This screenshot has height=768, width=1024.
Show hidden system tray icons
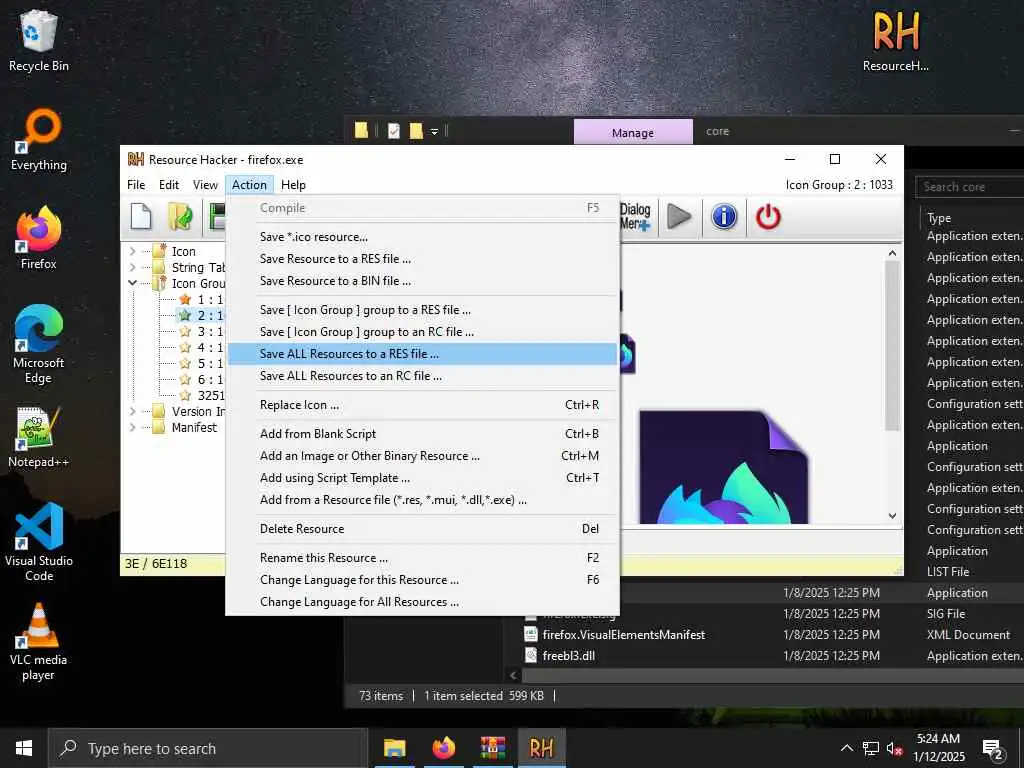coord(846,748)
